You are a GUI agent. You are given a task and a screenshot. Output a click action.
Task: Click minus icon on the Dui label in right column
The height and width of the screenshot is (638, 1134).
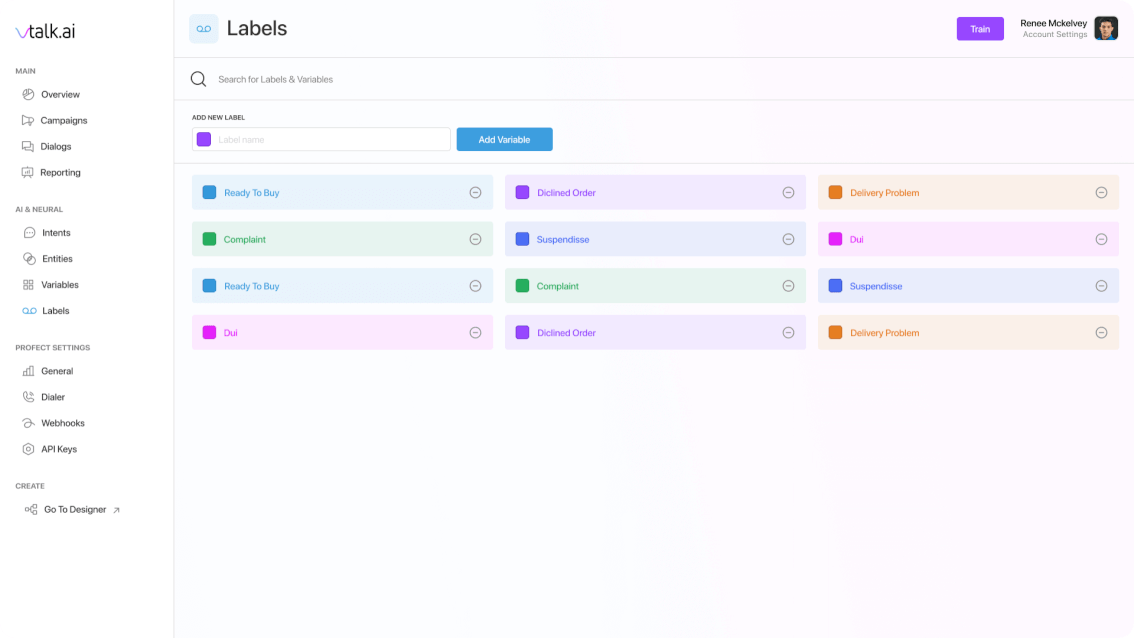(x=1101, y=240)
